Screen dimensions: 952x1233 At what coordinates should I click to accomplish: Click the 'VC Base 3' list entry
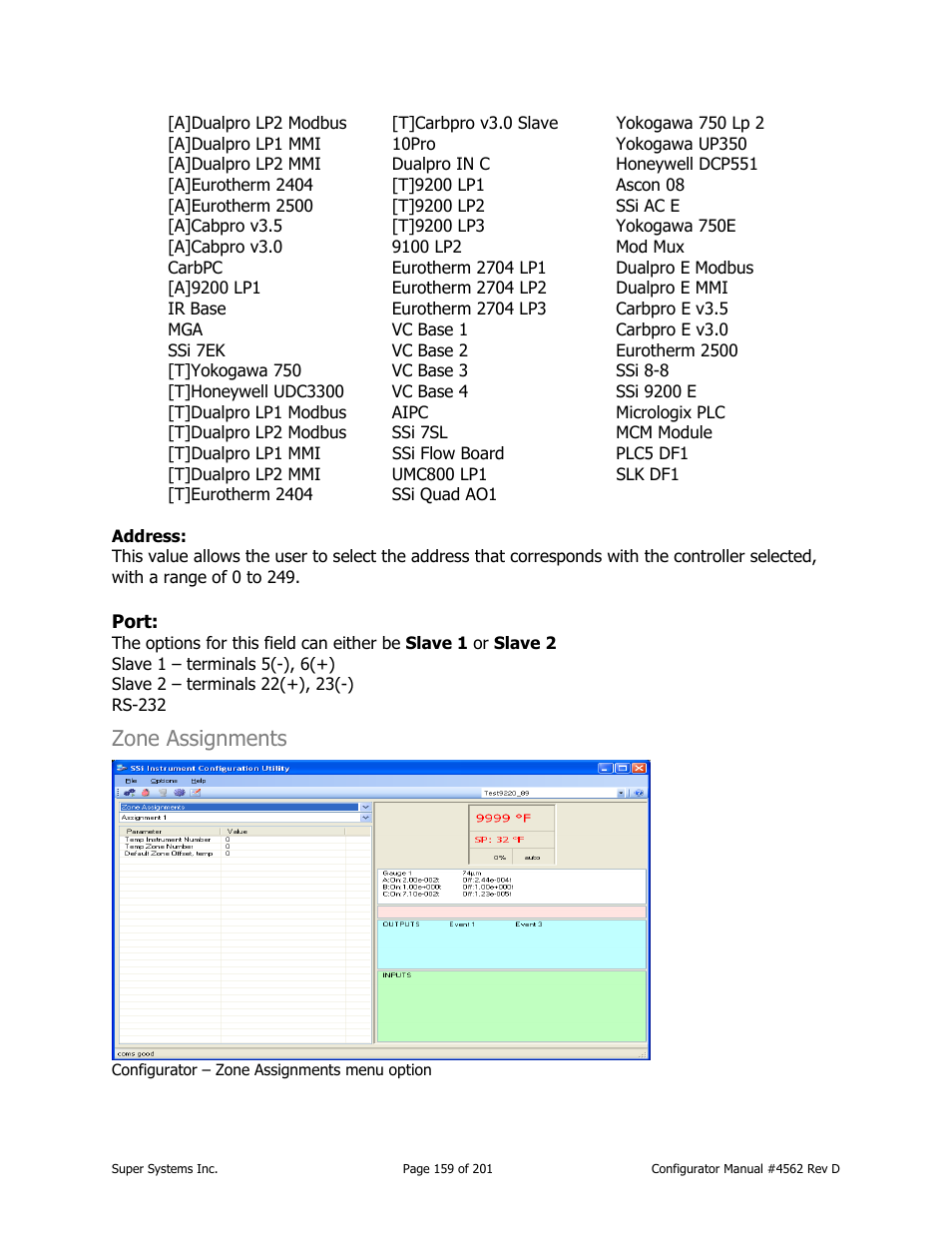[430, 370]
